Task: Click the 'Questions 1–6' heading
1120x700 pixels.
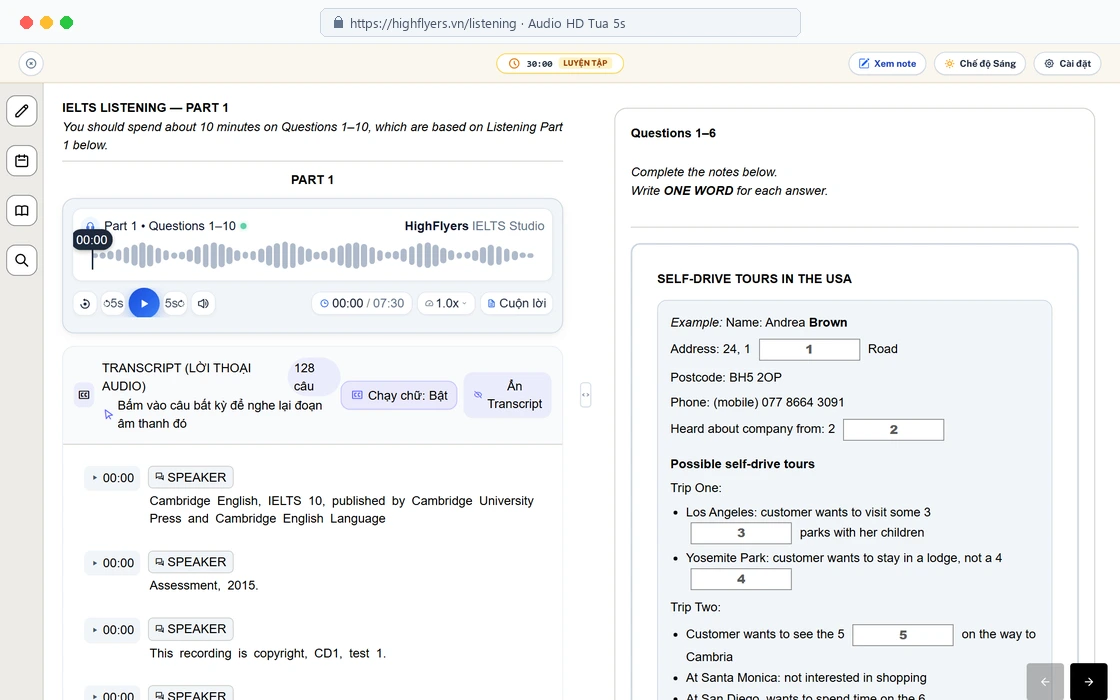Action: tap(673, 133)
